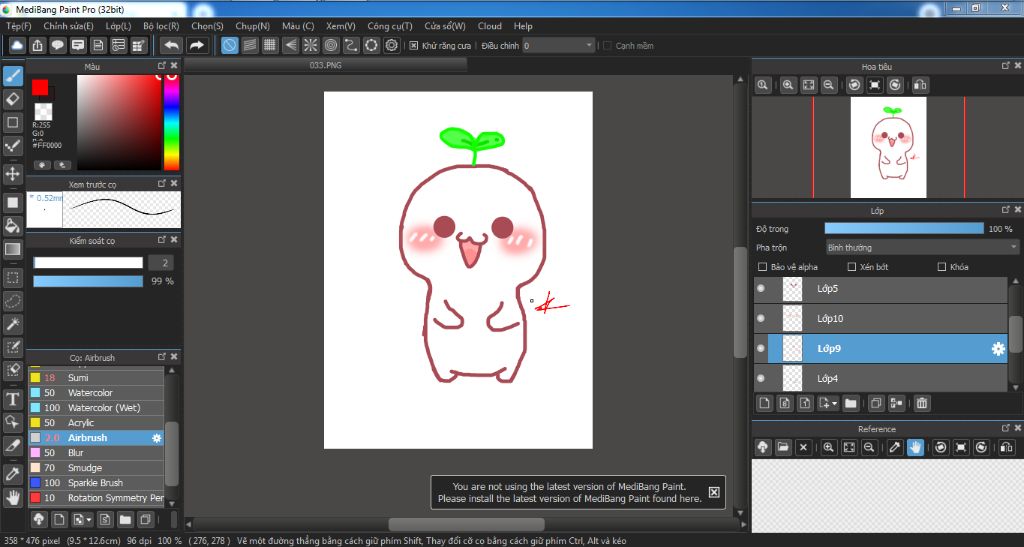Zoom out in the Navigator panel
The width and height of the screenshot is (1024, 547).
[x=829, y=85]
